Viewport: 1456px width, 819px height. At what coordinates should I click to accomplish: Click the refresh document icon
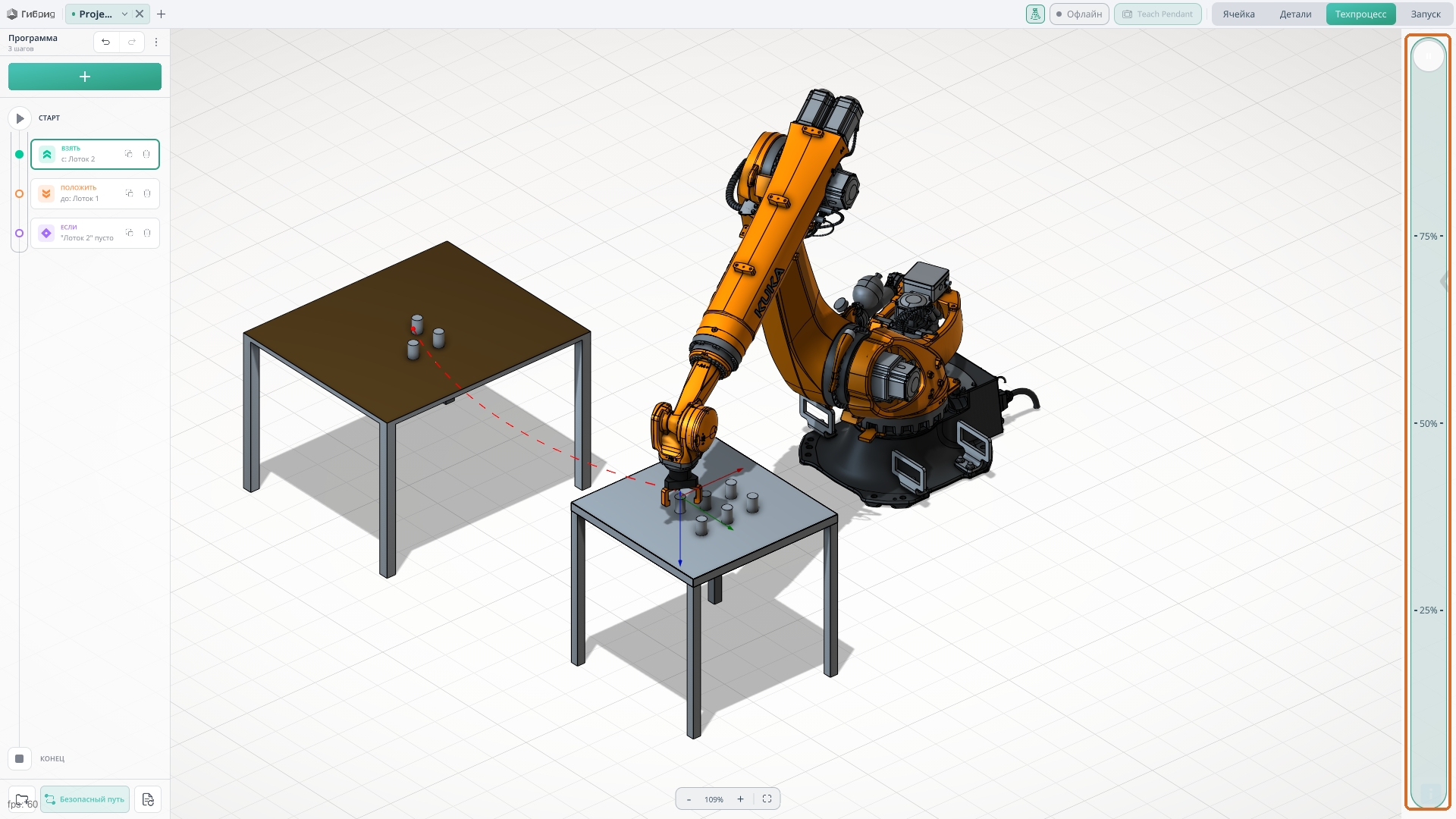coord(148,799)
